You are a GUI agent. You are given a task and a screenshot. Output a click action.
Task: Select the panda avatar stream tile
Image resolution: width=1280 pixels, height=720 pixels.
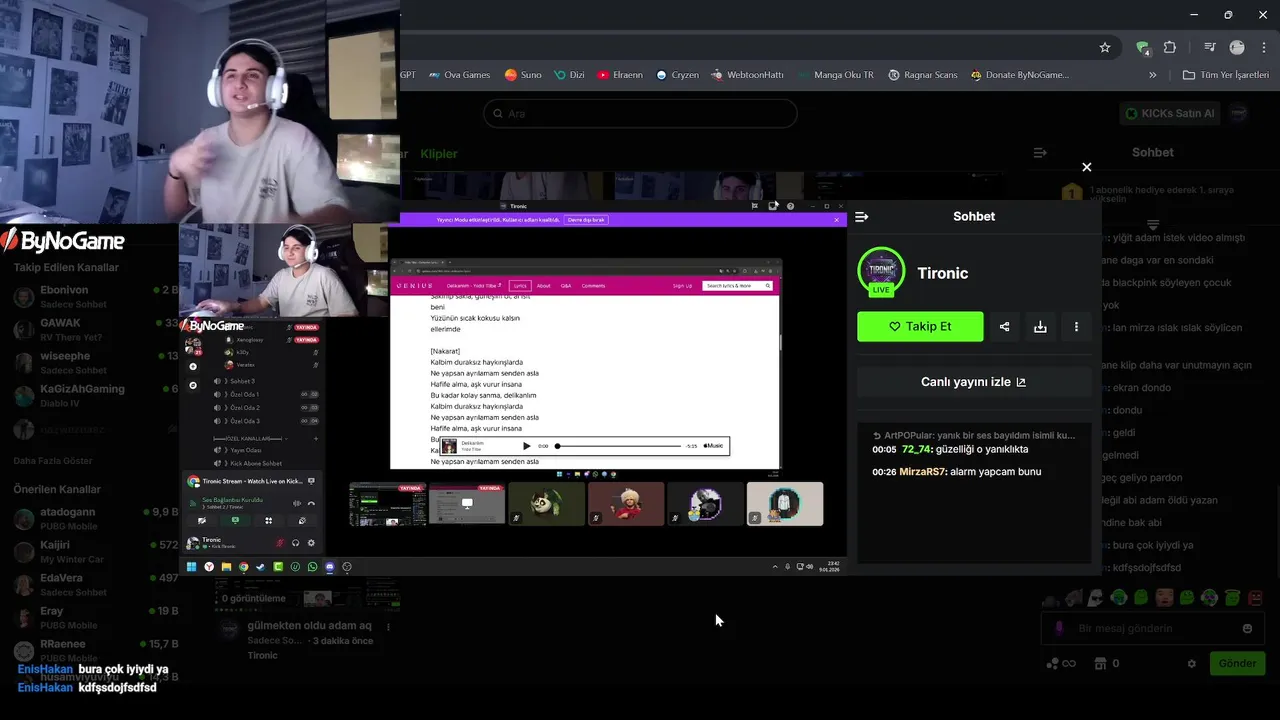[546, 504]
